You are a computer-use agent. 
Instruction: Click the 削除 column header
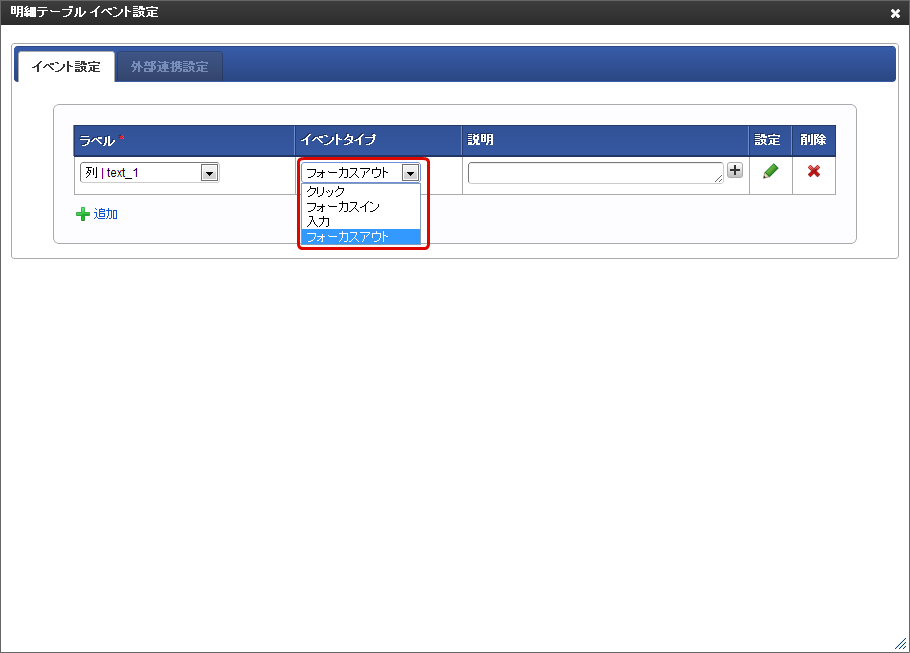coord(814,140)
